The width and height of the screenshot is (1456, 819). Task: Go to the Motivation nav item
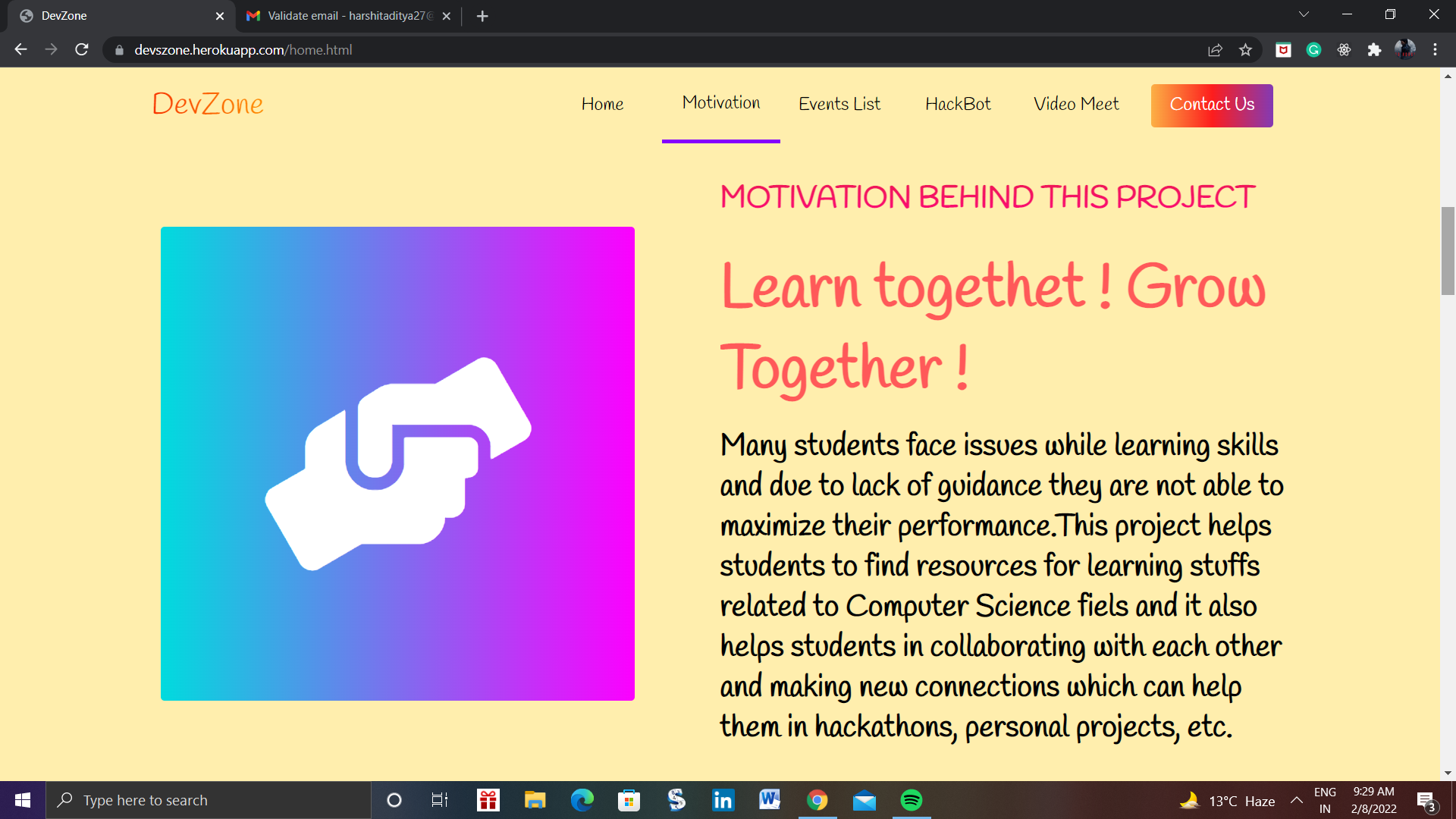point(720,103)
